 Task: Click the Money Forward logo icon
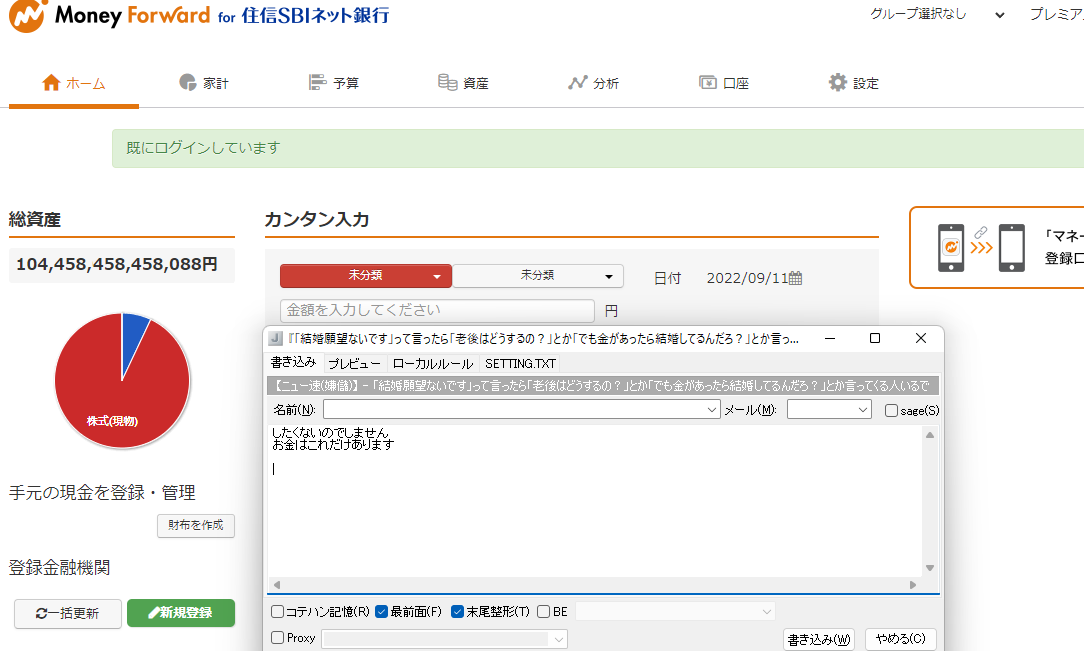(28, 15)
